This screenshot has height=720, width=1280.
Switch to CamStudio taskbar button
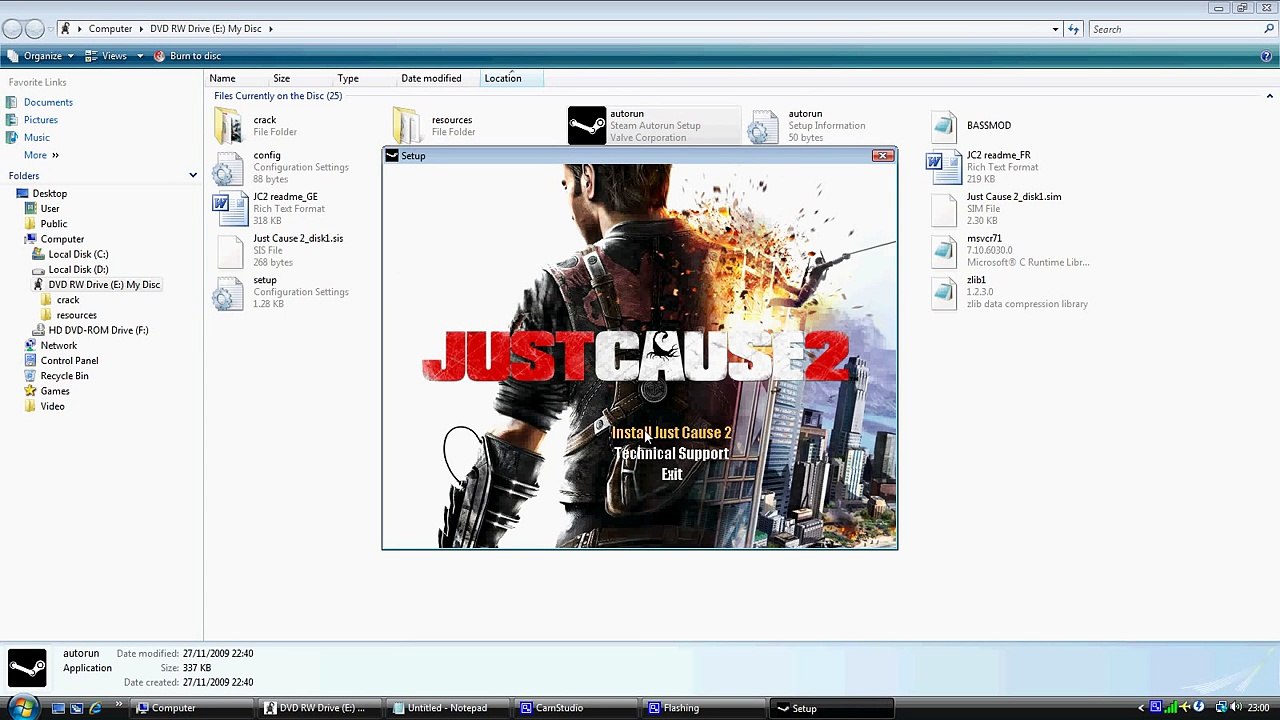coord(577,708)
